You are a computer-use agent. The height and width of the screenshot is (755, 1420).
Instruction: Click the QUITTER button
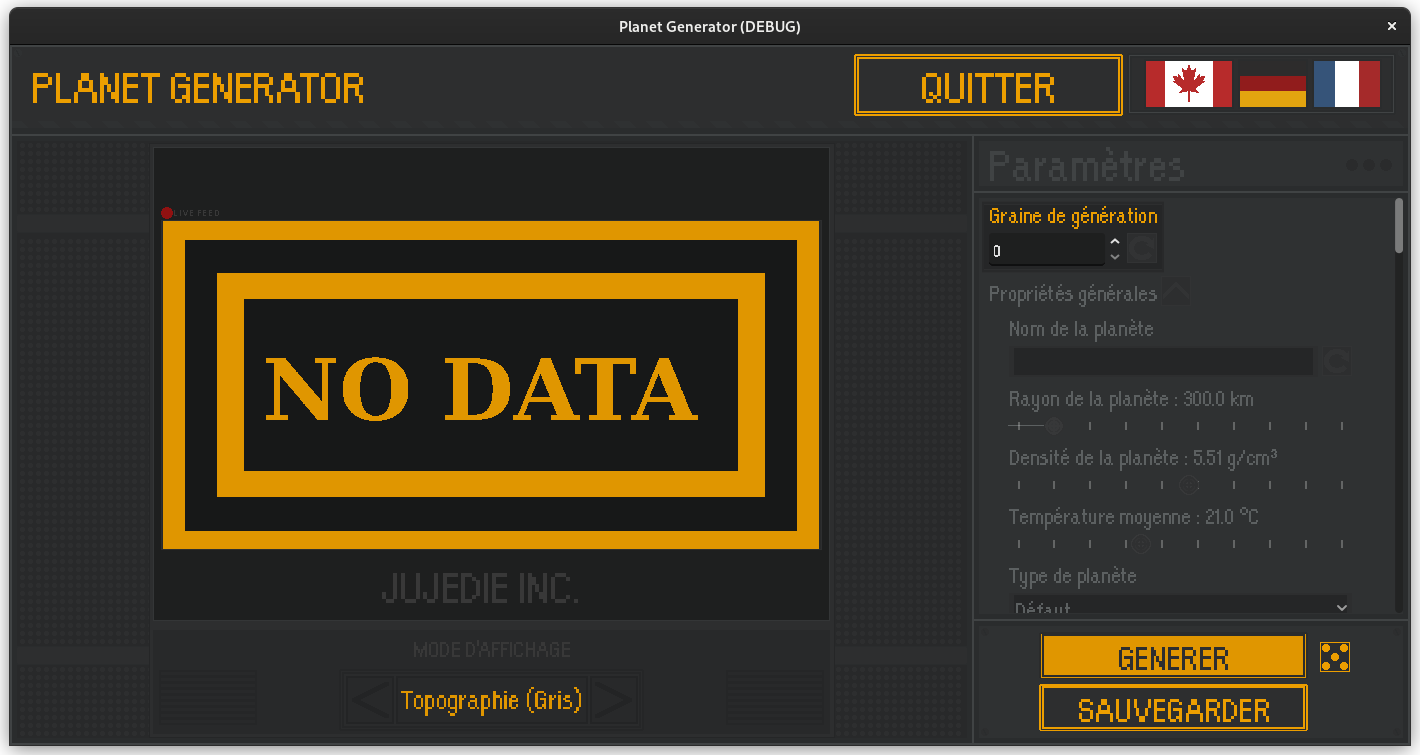pyautogui.click(x=988, y=86)
